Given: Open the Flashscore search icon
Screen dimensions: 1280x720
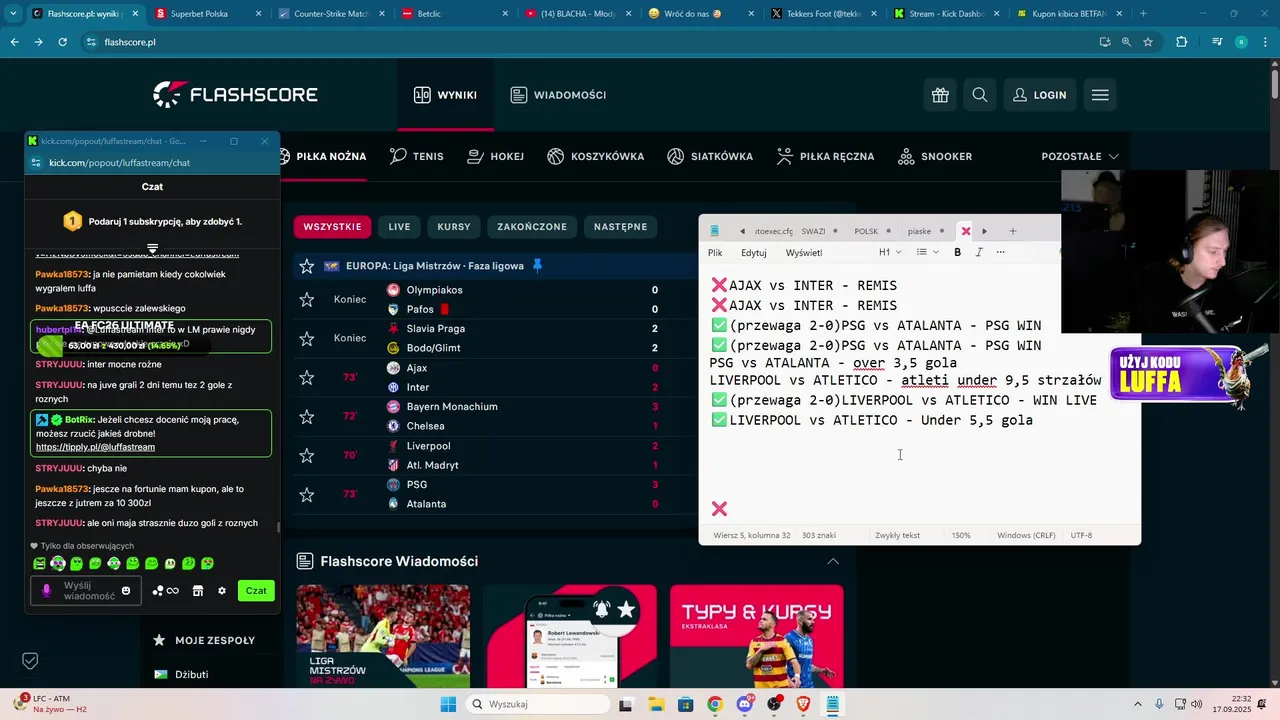Looking at the screenshot, I should pyautogui.click(x=980, y=95).
